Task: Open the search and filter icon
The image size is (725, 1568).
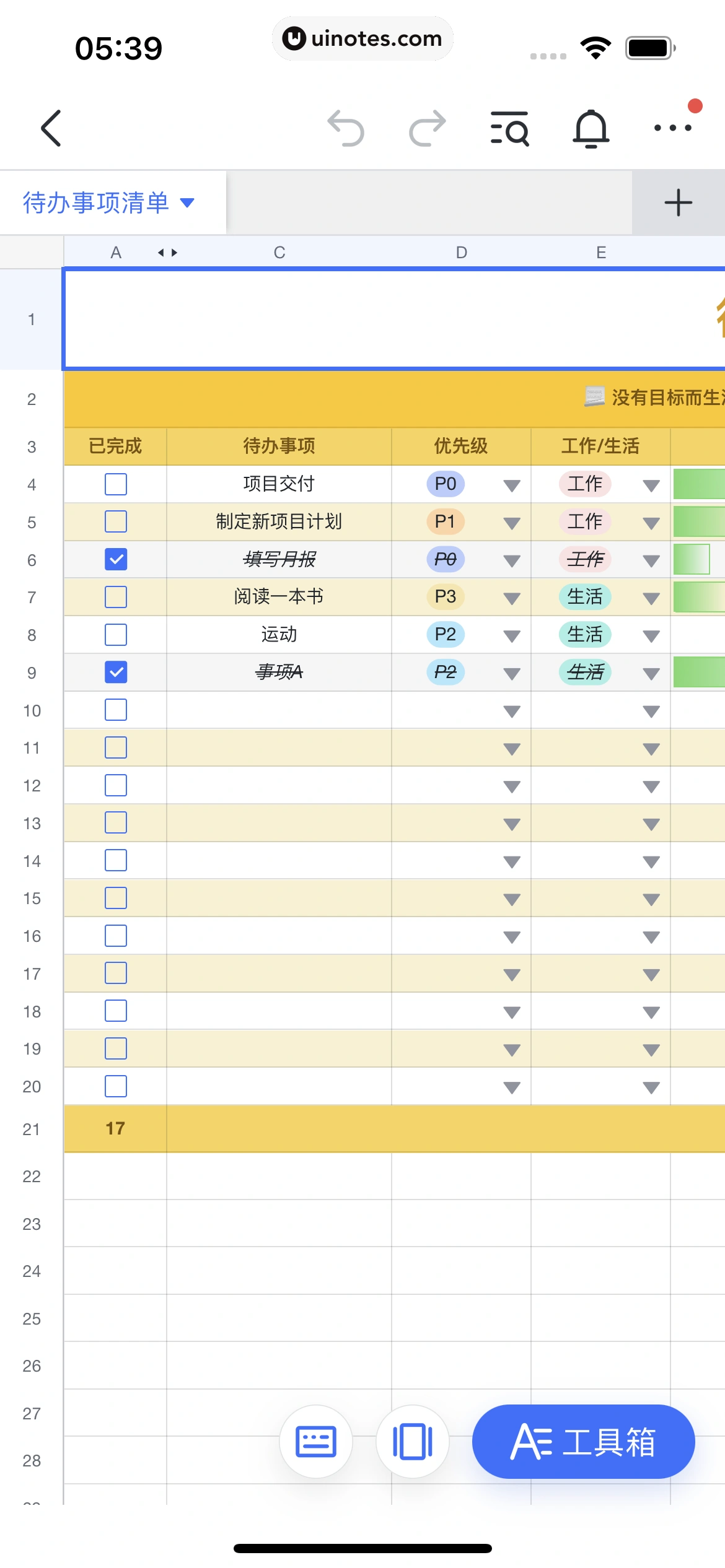Action: pyautogui.click(x=509, y=128)
